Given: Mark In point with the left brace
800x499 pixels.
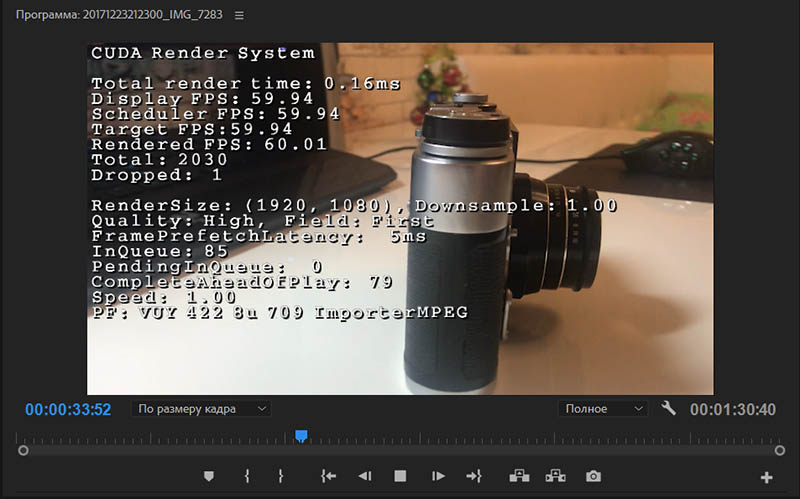Looking at the screenshot, I should point(247,477).
